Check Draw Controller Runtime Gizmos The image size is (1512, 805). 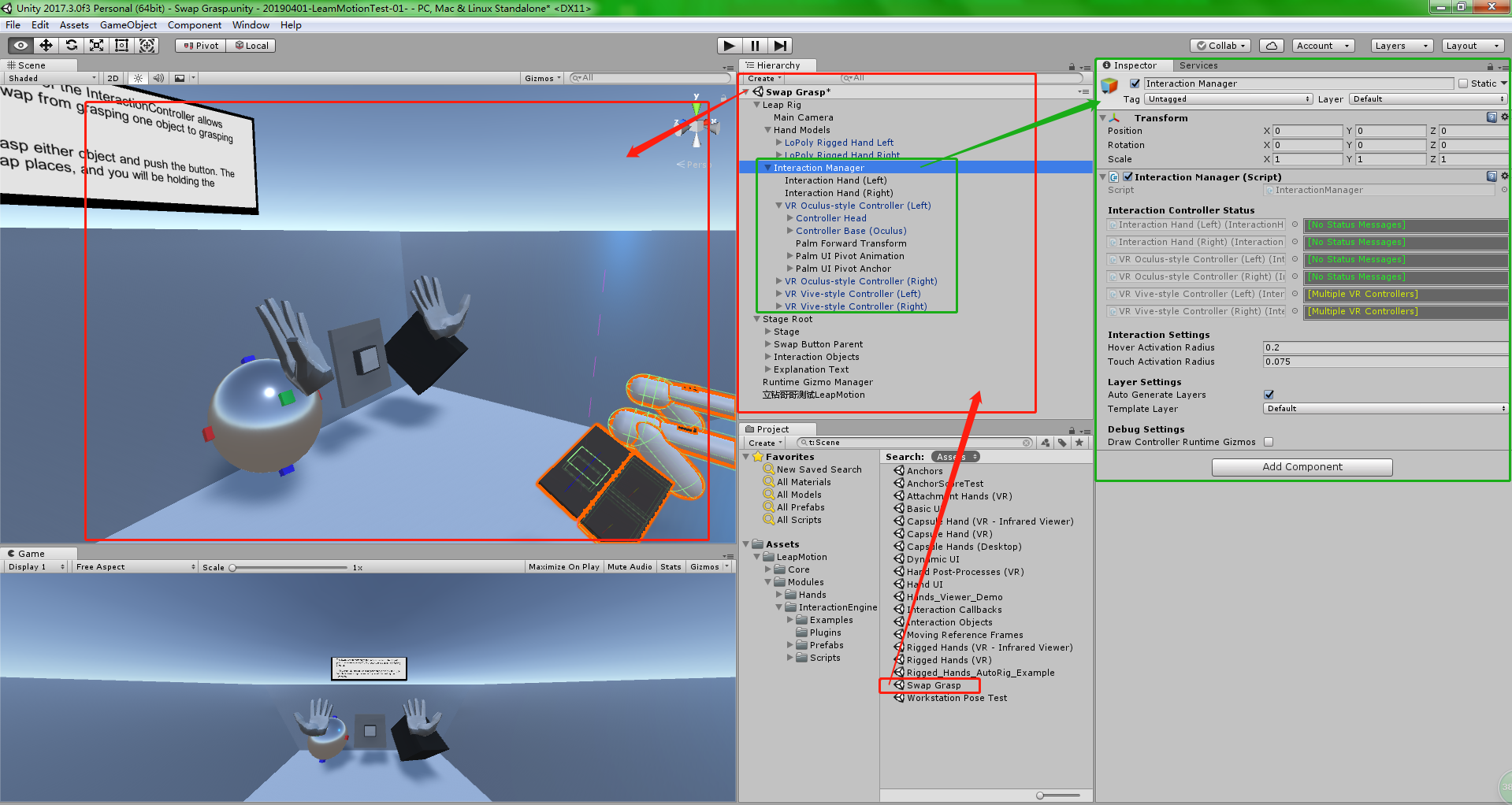coord(1269,442)
